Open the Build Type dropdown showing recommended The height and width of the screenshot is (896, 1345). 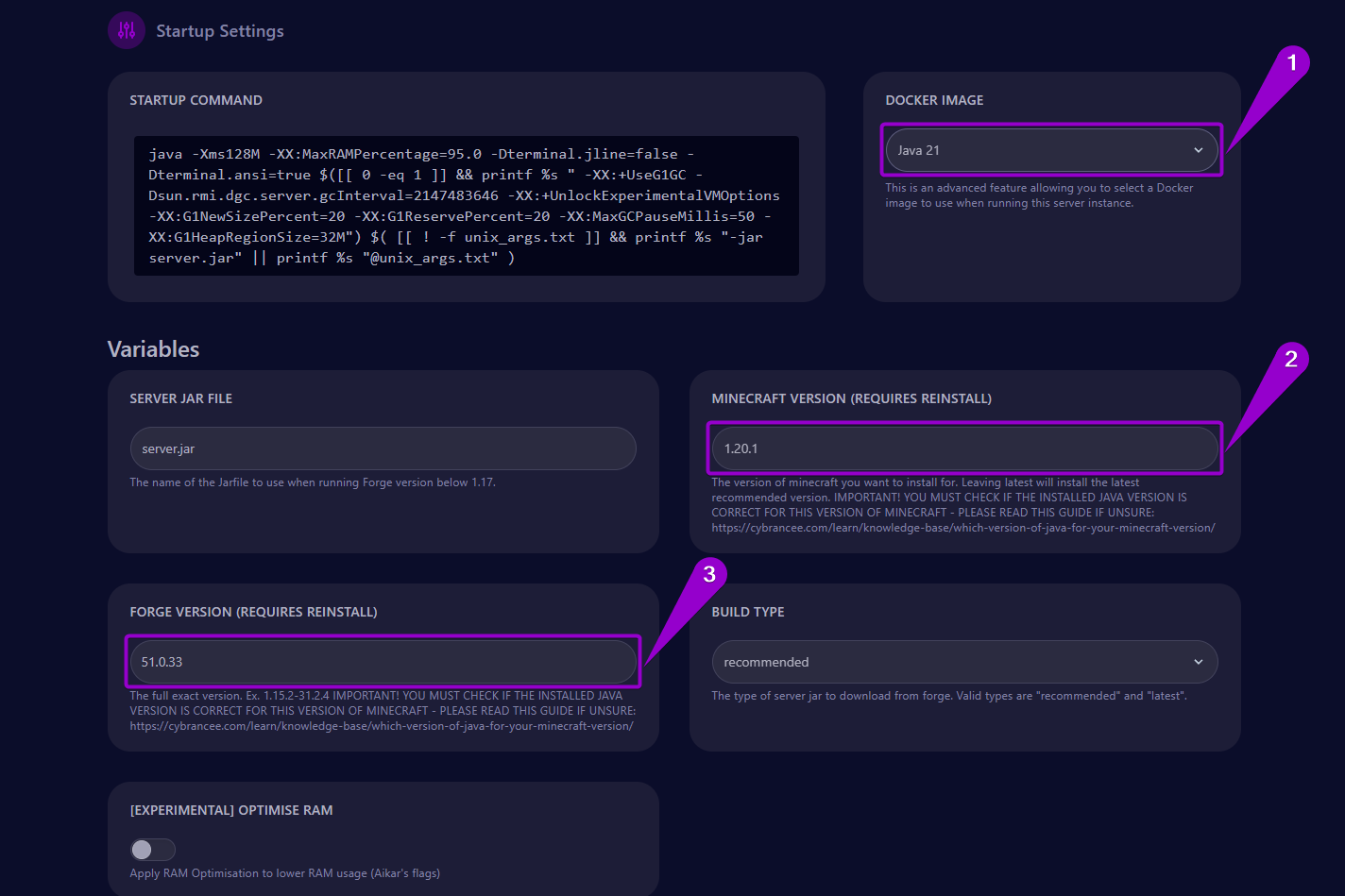(964, 662)
